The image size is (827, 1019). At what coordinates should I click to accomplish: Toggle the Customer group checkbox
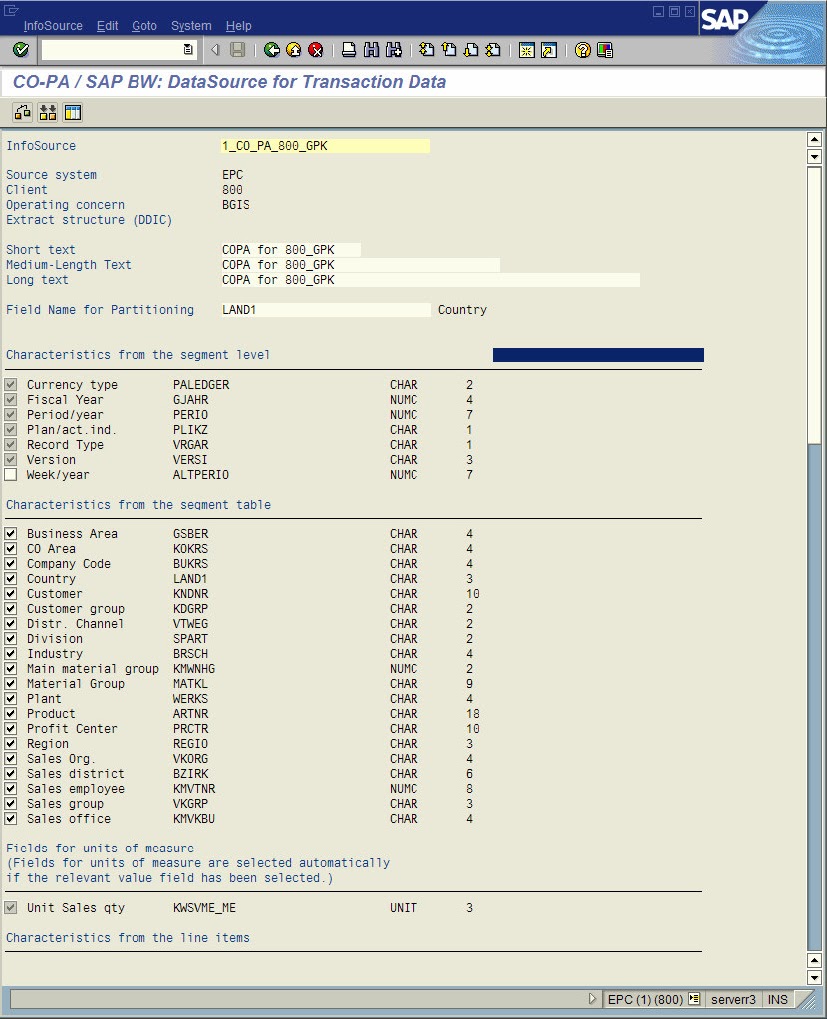click(x=10, y=608)
